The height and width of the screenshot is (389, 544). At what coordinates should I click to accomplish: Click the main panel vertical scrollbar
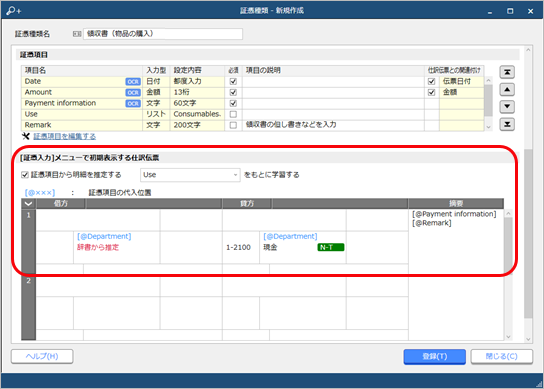(528, 194)
